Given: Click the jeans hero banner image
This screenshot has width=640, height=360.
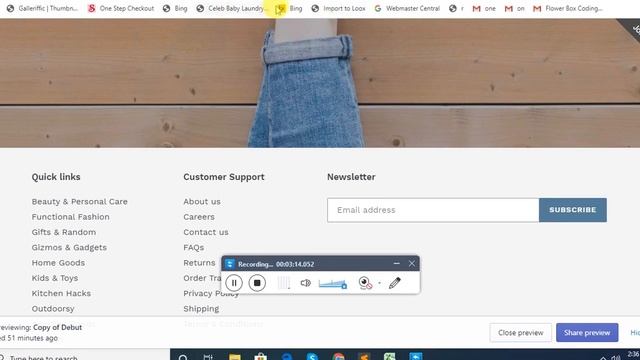Looking at the screenshot, I should click(x=320, y=83).
